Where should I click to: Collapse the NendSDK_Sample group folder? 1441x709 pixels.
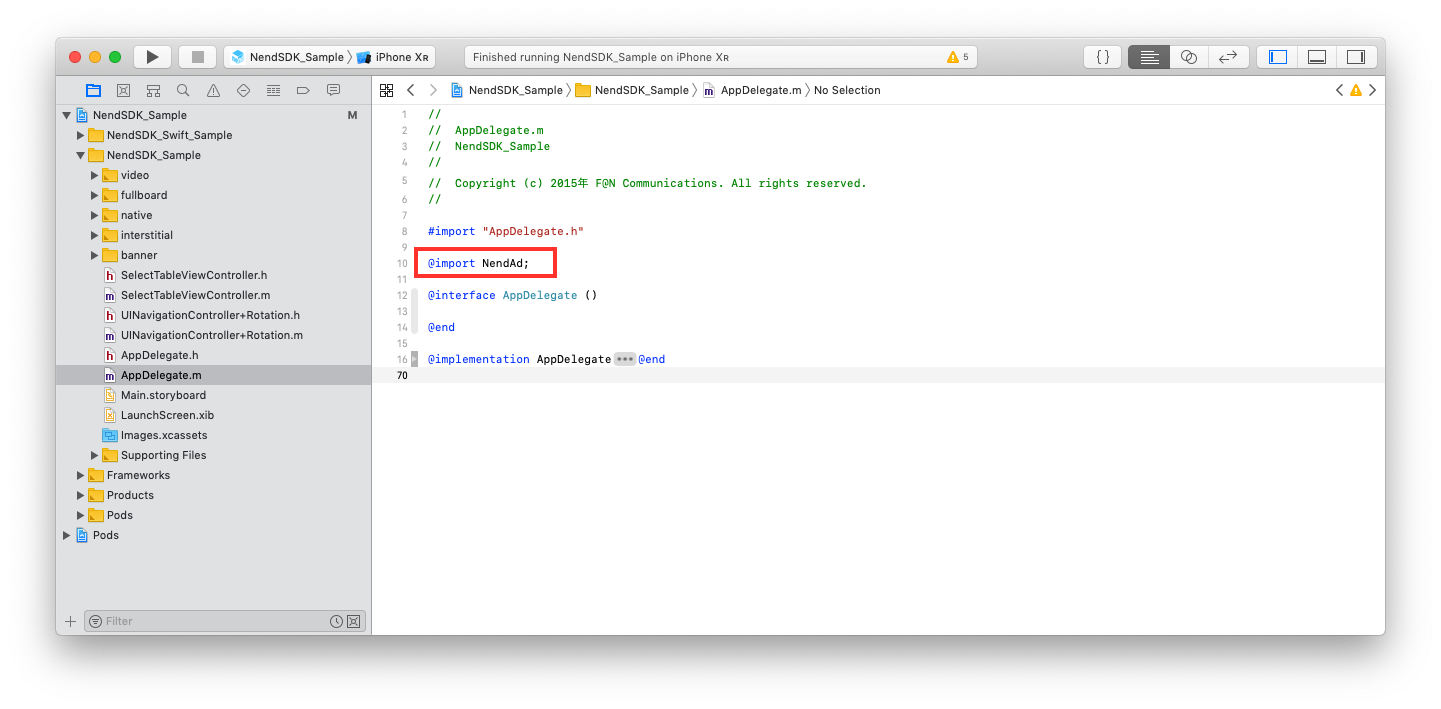pos(81,155)
